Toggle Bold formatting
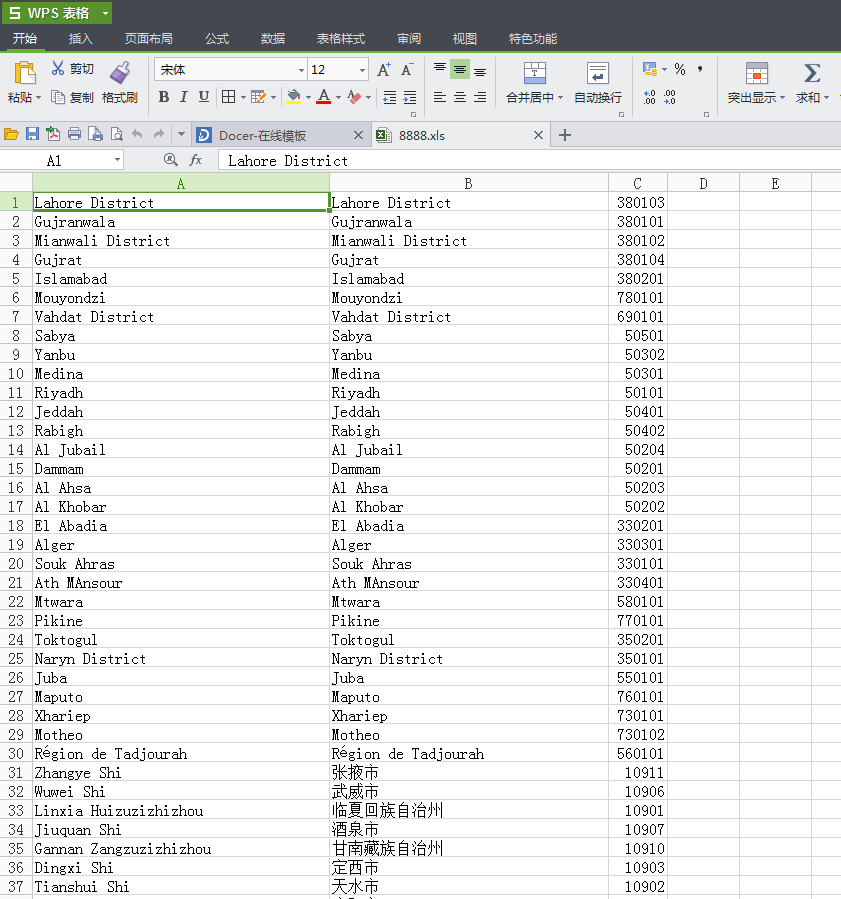Screen dimensions: 841x899 click(x=163, y=97)
